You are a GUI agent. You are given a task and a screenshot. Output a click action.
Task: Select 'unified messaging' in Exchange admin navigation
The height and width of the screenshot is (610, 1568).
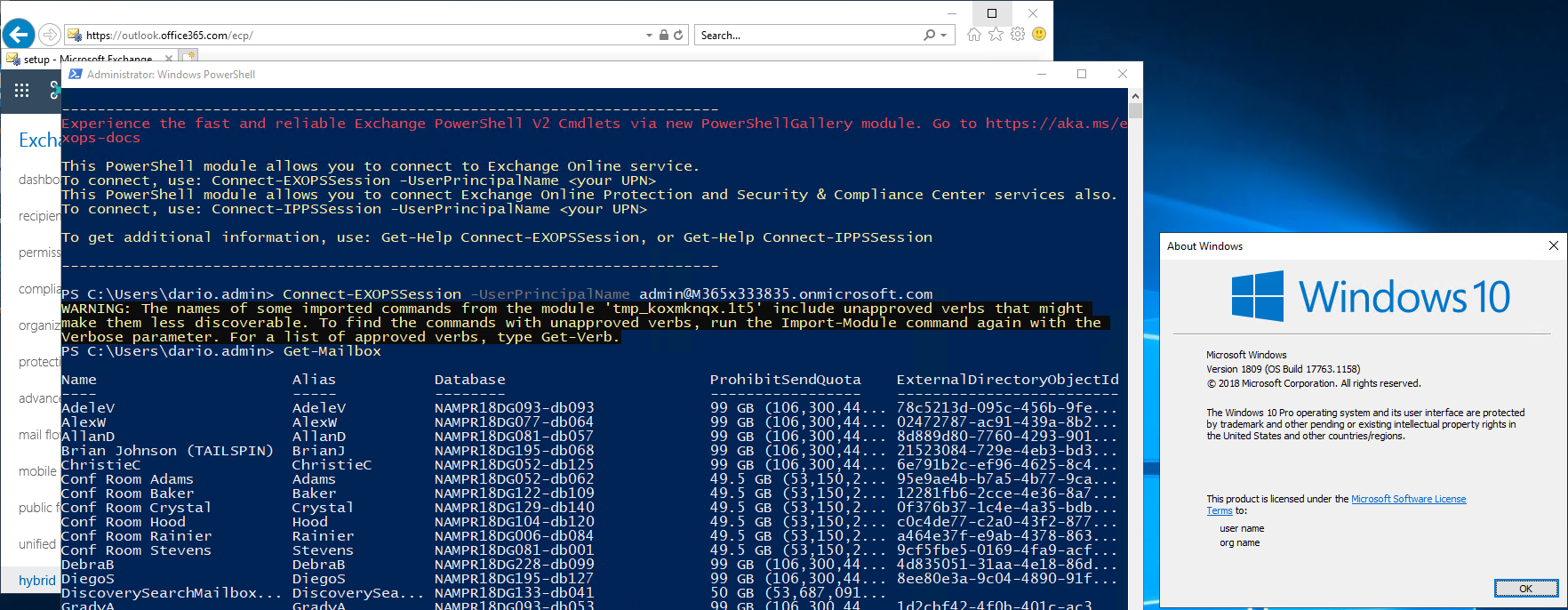click(x=39, y=543)
